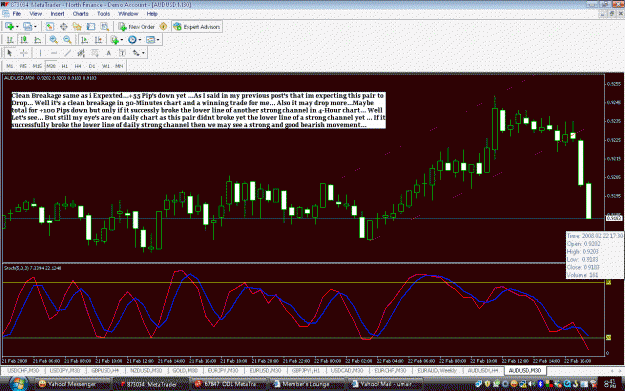Viewport: 625px width, 391px height.
Task: Select the Text 'A' drawing tool
Action: click(108, 53)
